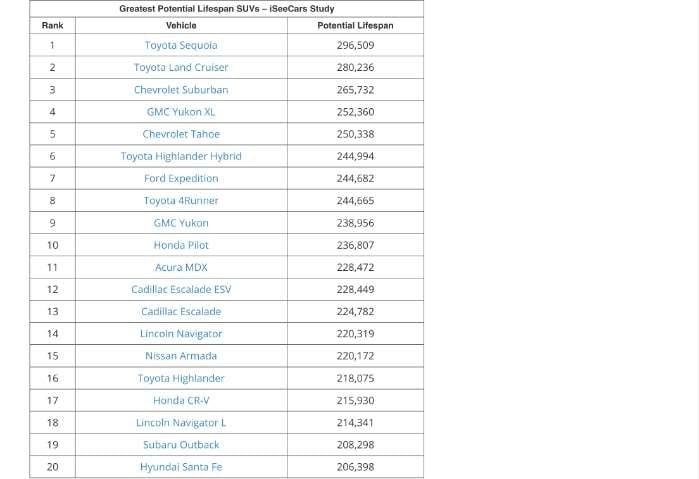Click the Toyota Land Cruiser link
This screenshot has height=479, width=699.
pos(181,67)
